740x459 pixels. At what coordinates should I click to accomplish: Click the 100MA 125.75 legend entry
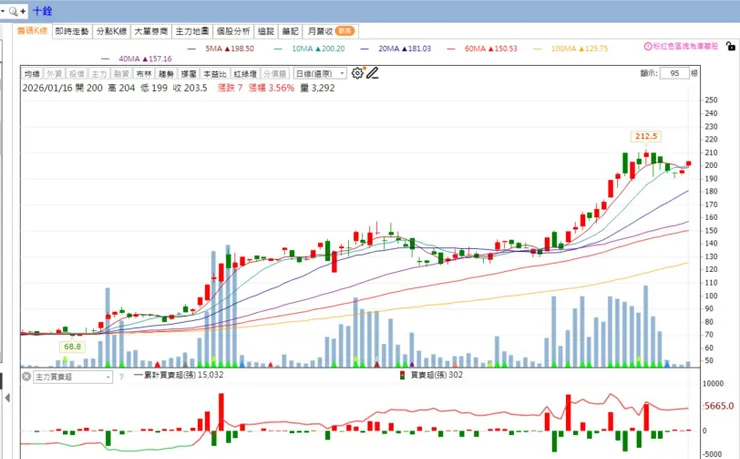571,49
